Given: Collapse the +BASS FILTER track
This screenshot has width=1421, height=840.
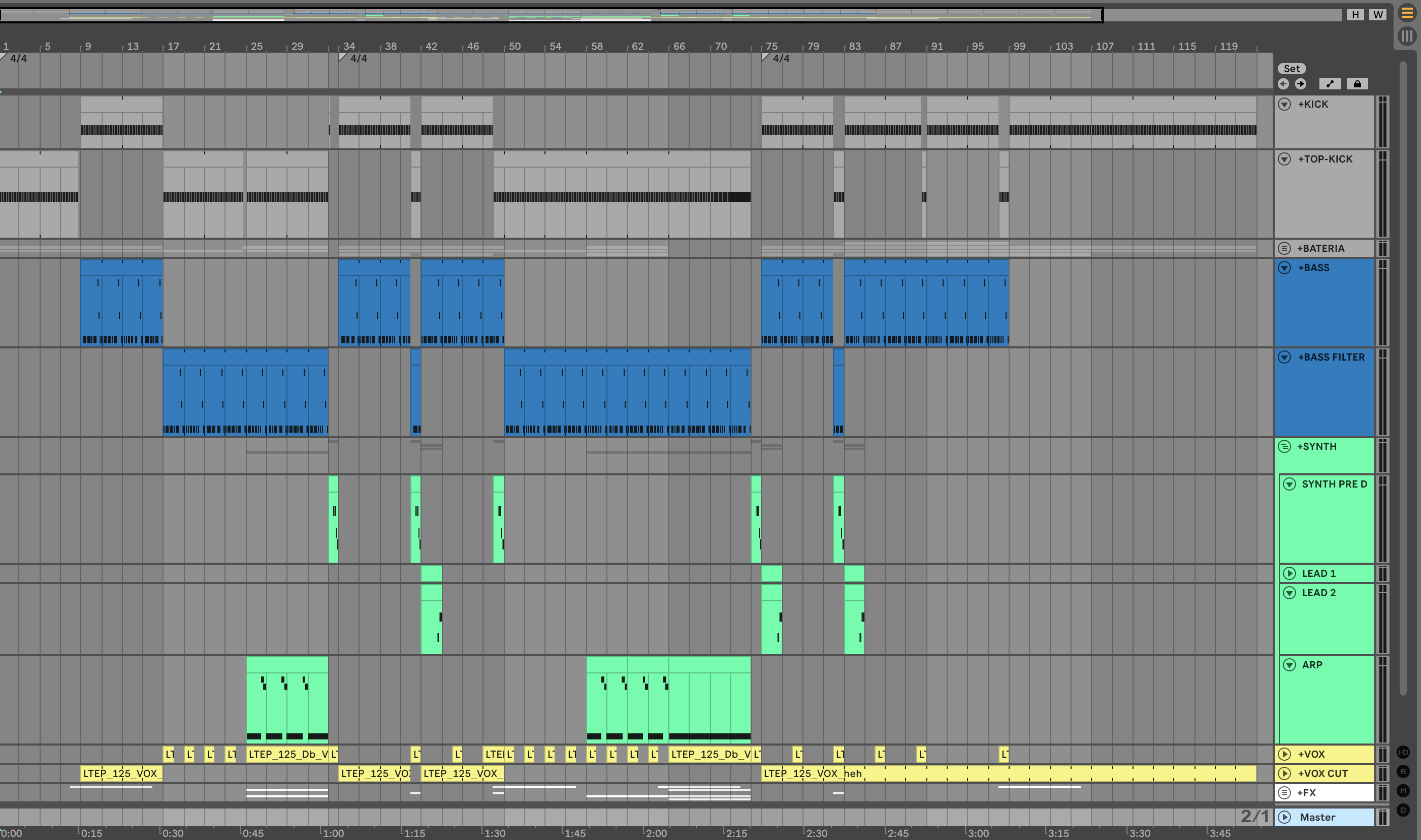Looking at the screenshot, I should (x=1284, y=357).
